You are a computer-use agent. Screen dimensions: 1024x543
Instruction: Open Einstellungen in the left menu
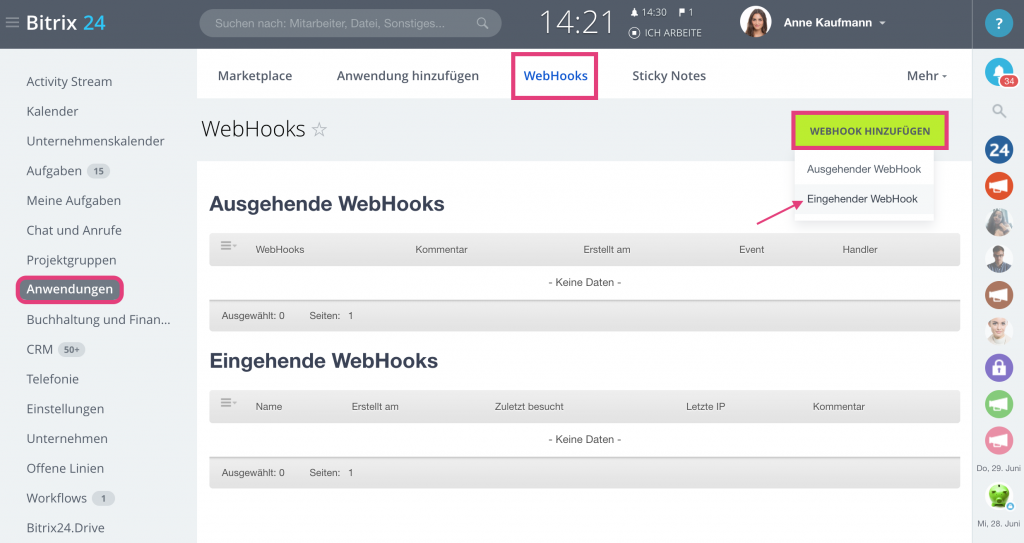(x=65, y=409)
